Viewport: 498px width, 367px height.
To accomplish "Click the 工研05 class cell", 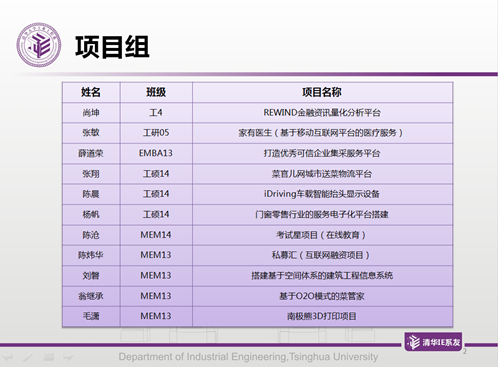I will tap(156, 133).
